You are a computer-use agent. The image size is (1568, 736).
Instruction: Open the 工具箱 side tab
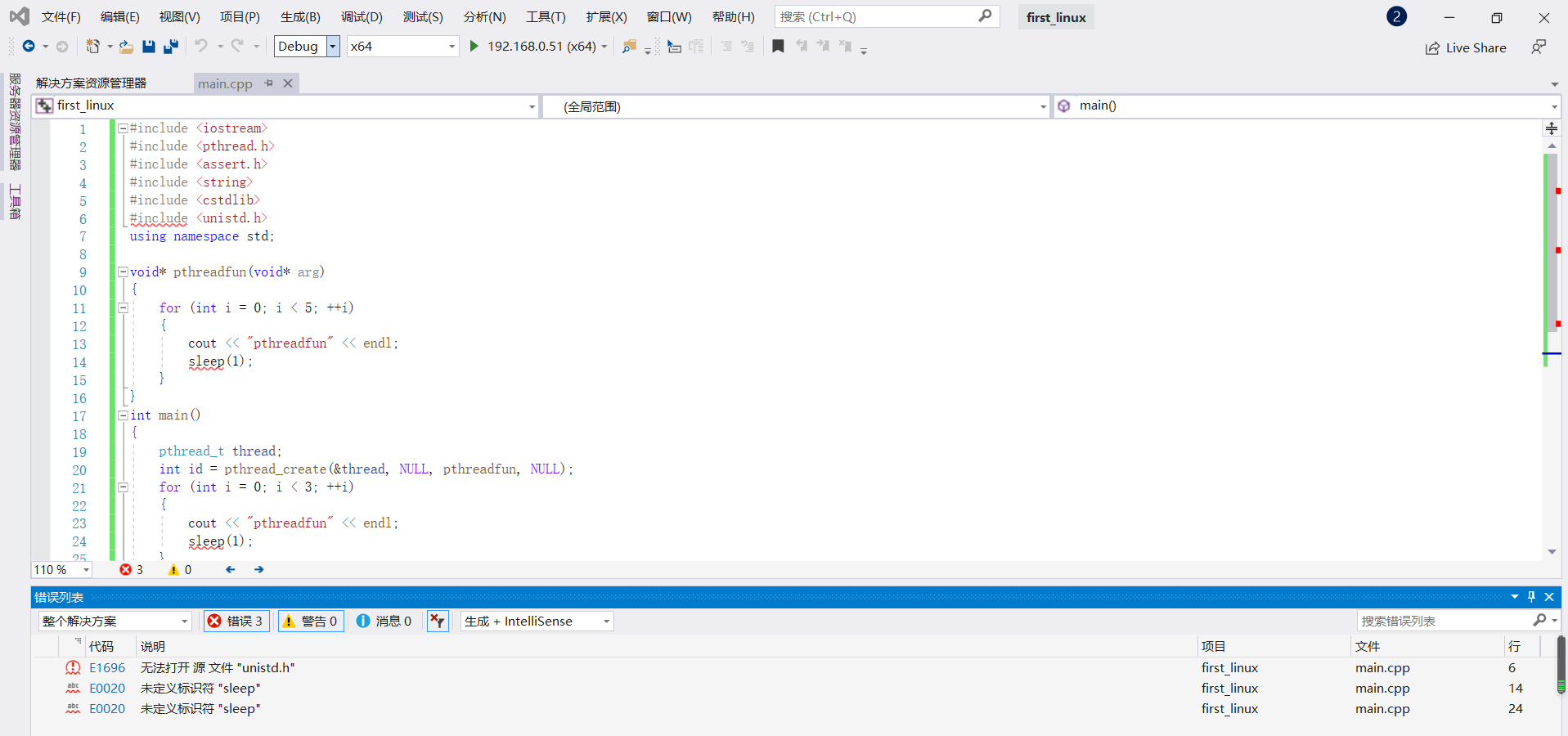point(15,201)
